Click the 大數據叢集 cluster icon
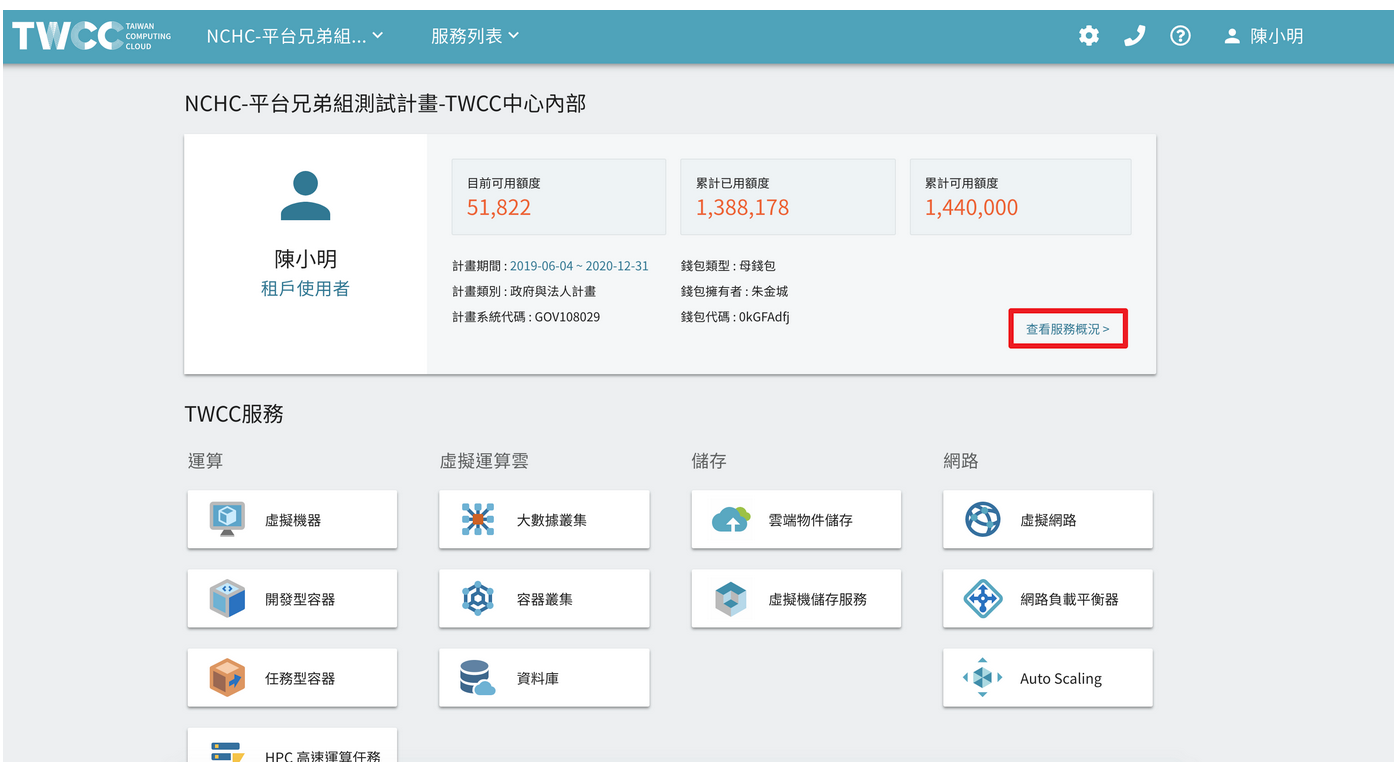Screen dimensions: 1394x778 (x=478, y=519)
